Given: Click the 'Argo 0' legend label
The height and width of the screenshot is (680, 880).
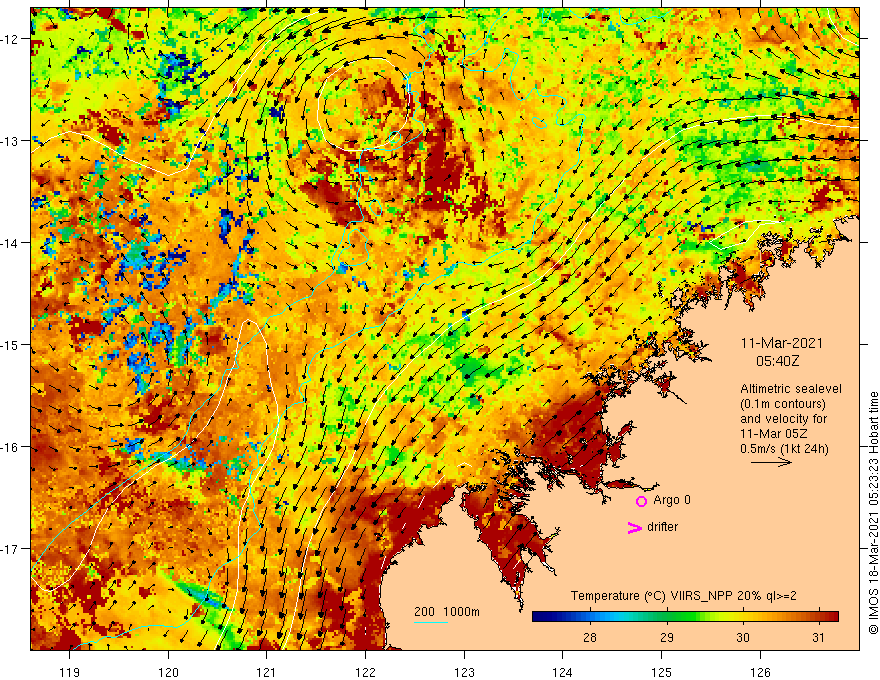Looking at the screenshot, I should 672,500.
